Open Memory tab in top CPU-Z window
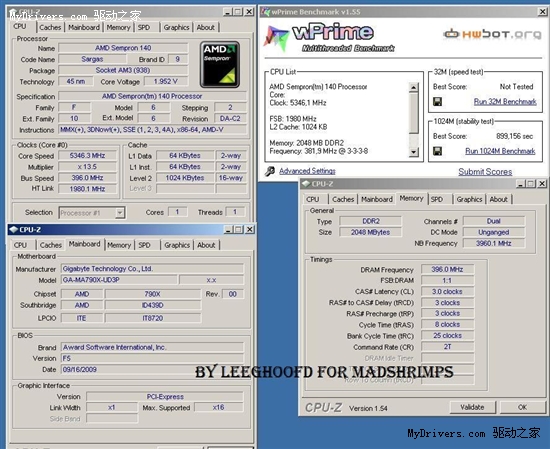Image resolution: width=550 pixels, height=449 pixels. 118,27
